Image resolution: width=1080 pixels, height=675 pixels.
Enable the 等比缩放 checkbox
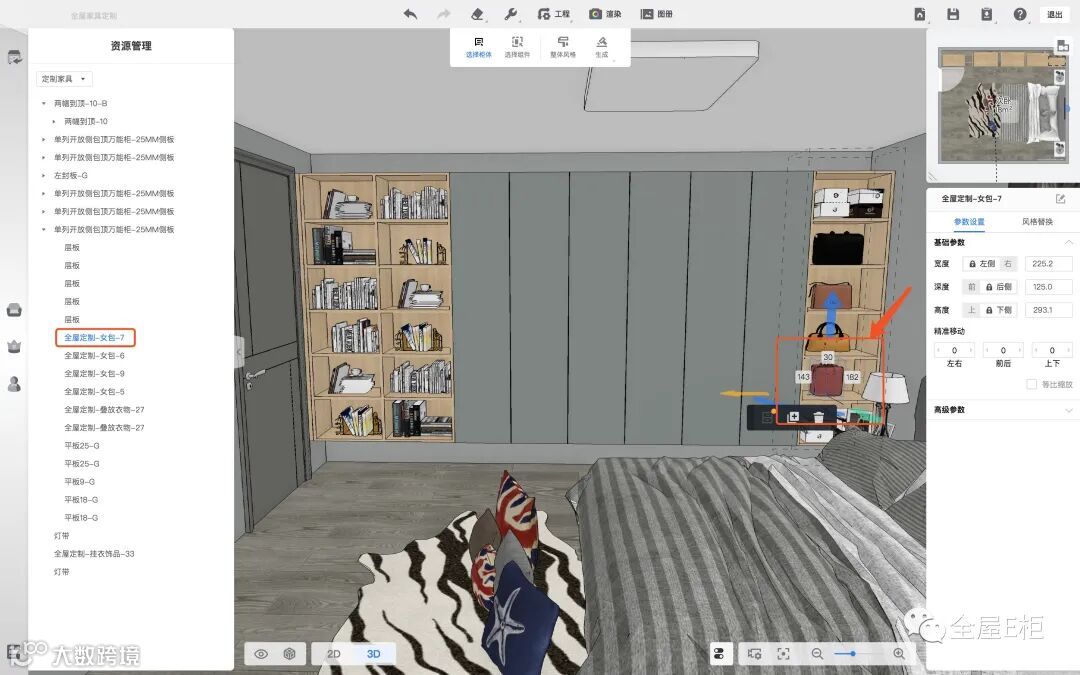coord(1031,384)
